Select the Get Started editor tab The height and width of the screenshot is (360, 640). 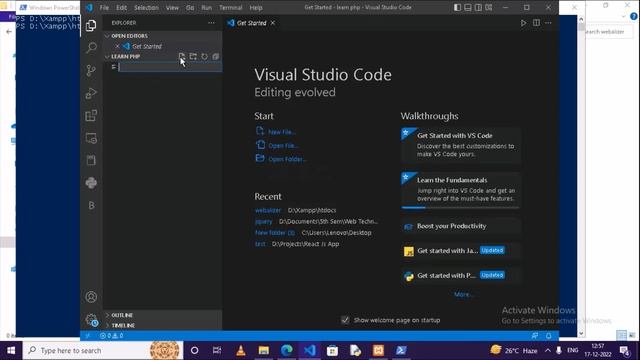[251, 23]
